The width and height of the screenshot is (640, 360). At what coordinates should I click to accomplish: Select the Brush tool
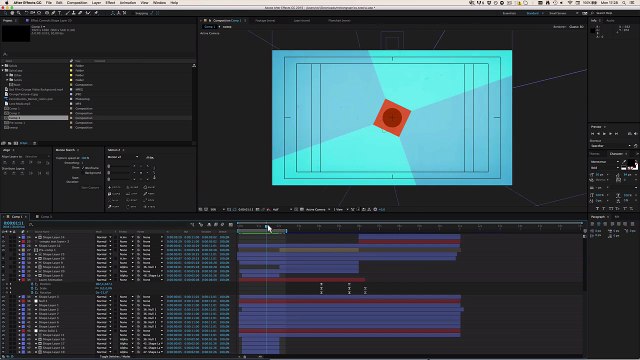click(x=67, y=13)
